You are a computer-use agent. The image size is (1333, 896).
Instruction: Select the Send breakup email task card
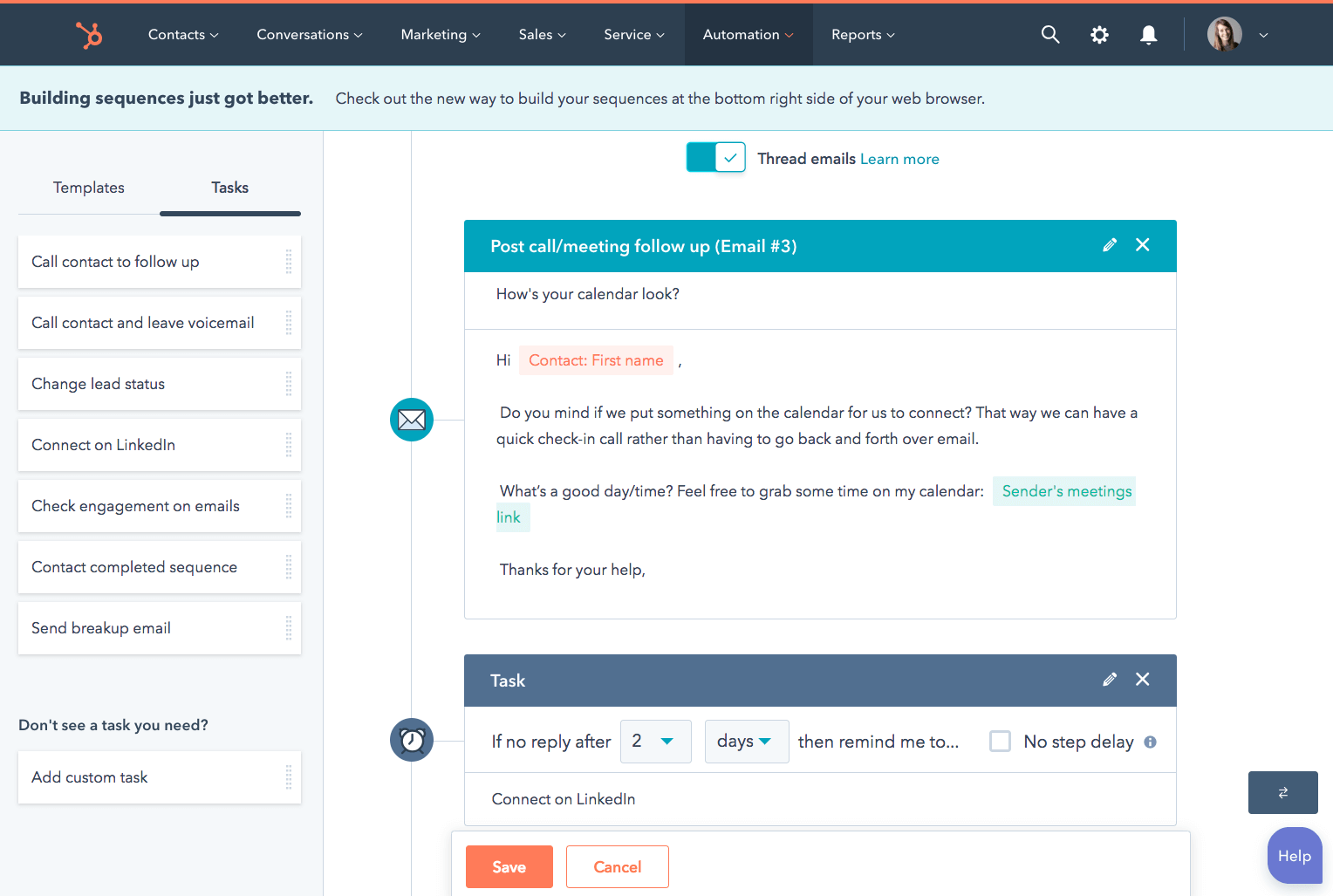pos(159,628)
